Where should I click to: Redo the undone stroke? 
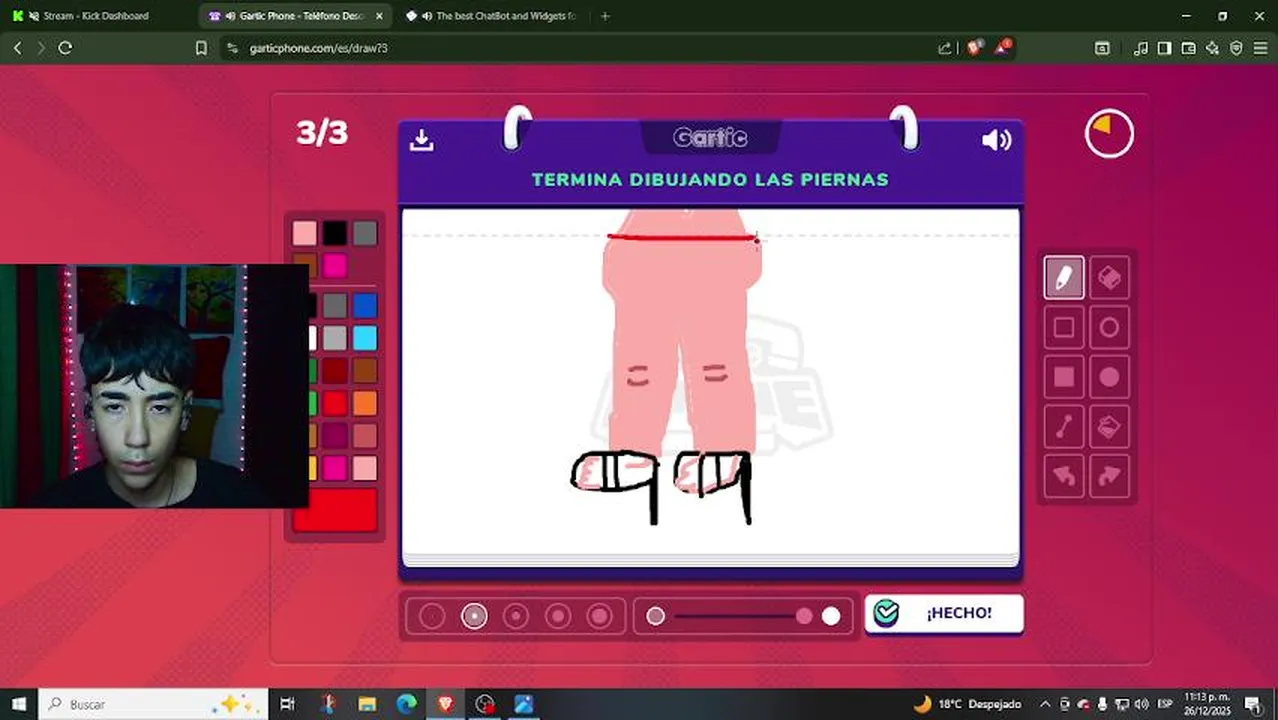(x=1110, y=477)
